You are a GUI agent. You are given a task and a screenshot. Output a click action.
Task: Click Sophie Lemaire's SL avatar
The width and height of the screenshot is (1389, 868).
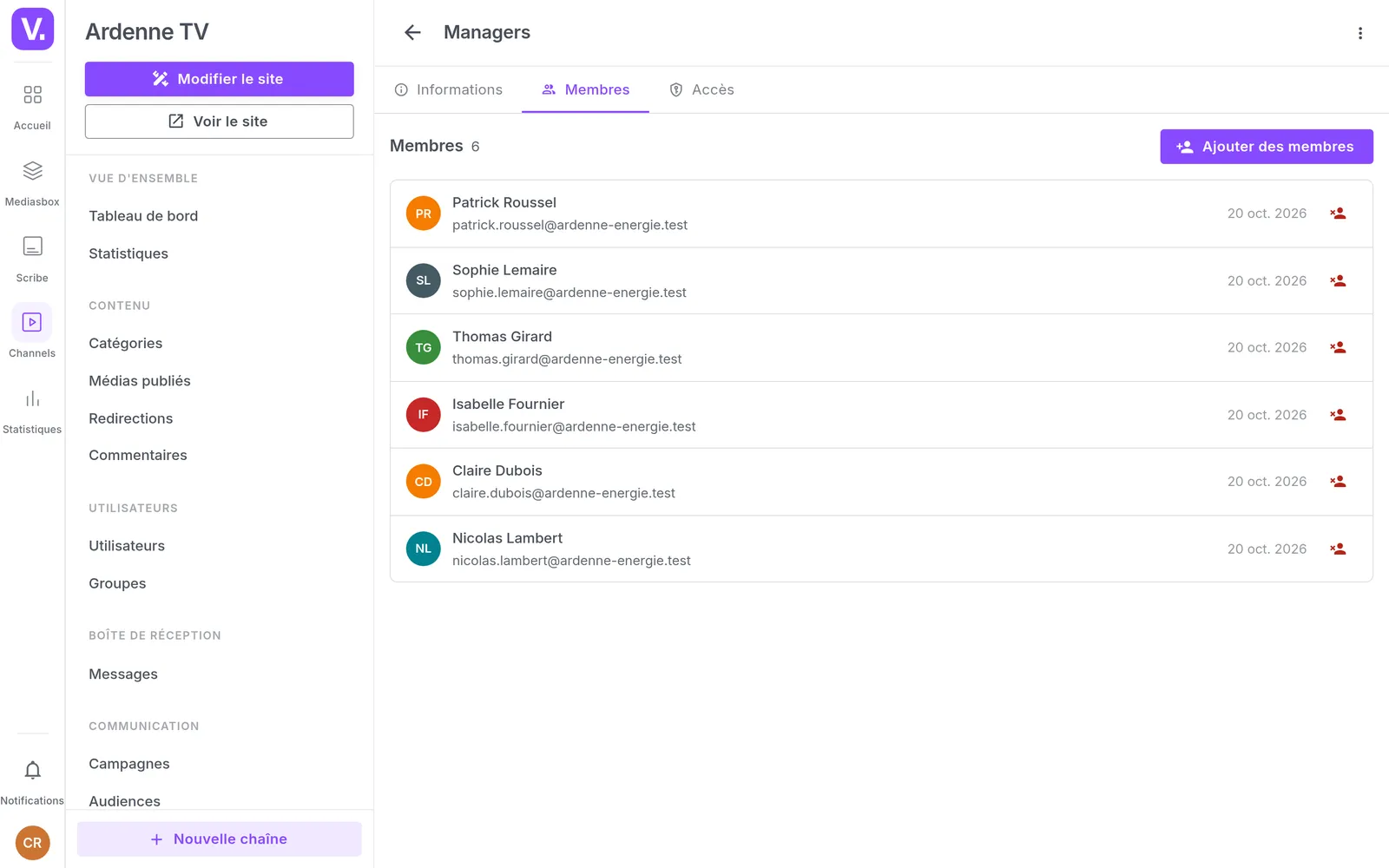[x=424, y=280]
